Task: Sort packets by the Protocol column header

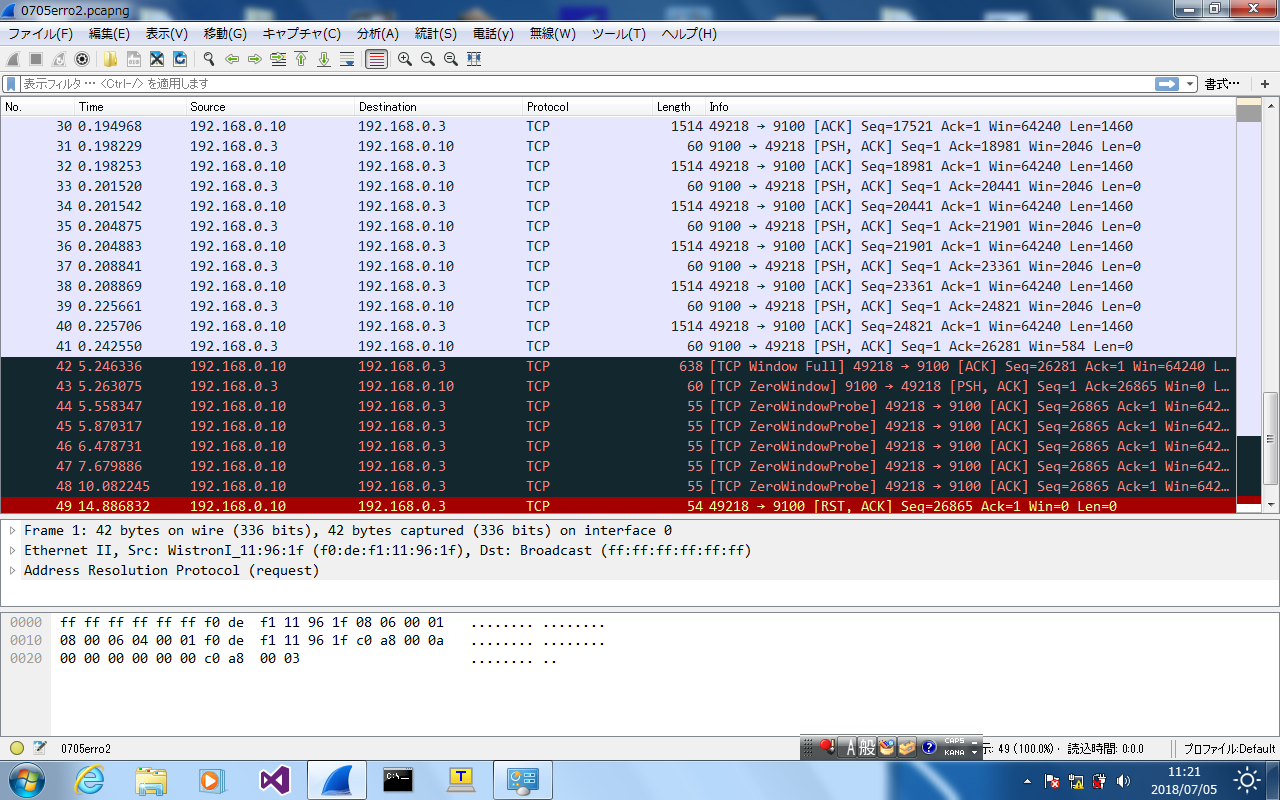Action: pyautogui.click(x=587, y=106)
